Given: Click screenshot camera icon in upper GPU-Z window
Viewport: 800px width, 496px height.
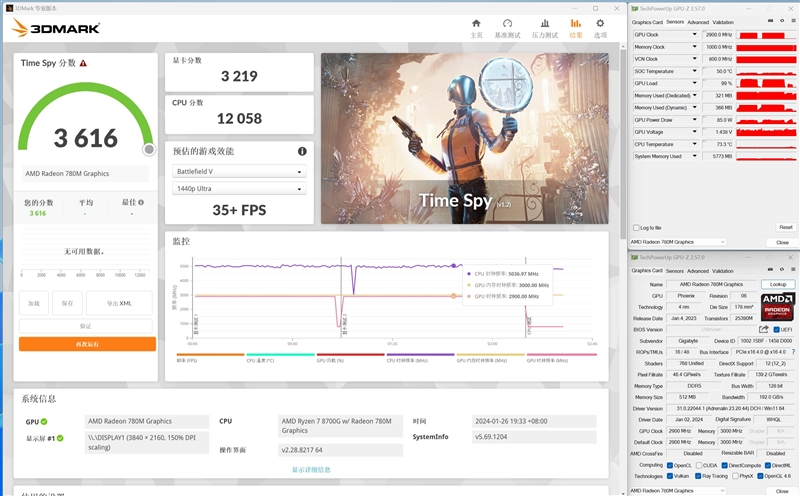Looking at the screenshot, I should (770, 21).
